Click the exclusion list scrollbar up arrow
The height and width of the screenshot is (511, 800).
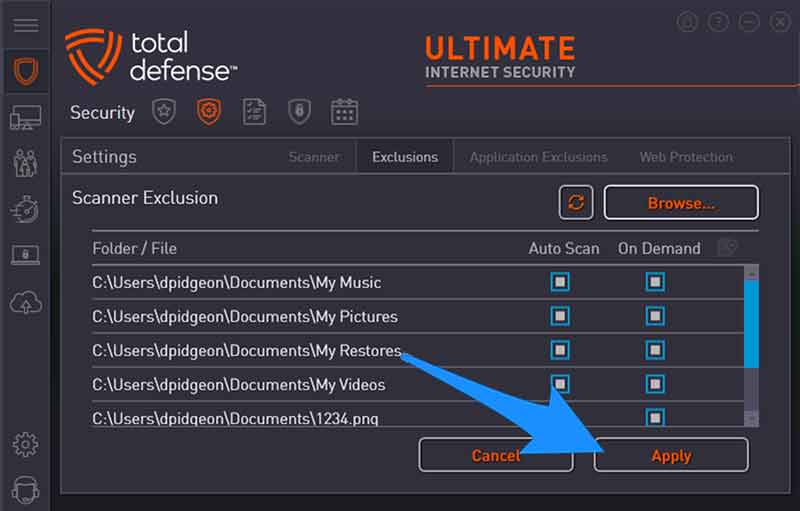tap(751, 273)
